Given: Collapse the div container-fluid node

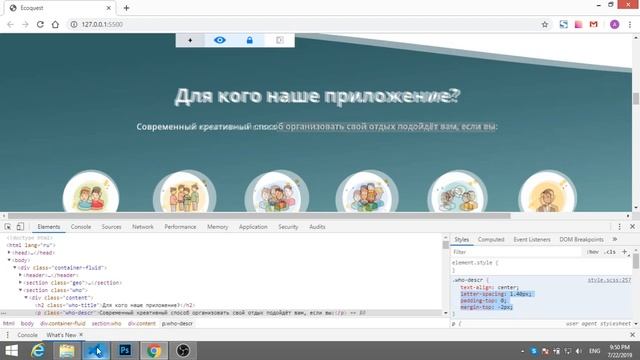Looking at the screenshot, I should (x=15, y=268).
